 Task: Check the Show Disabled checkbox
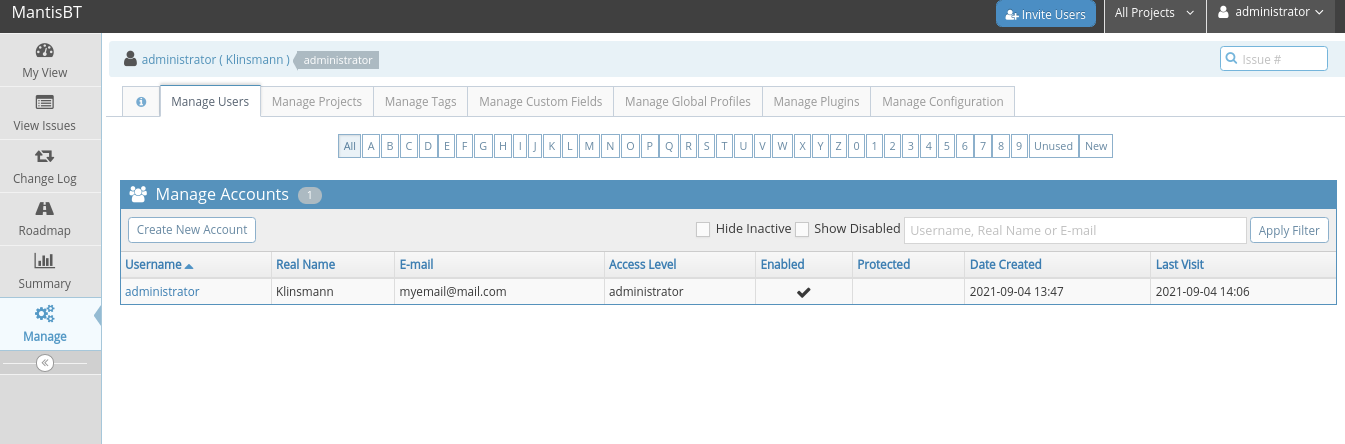pos(801,230)
